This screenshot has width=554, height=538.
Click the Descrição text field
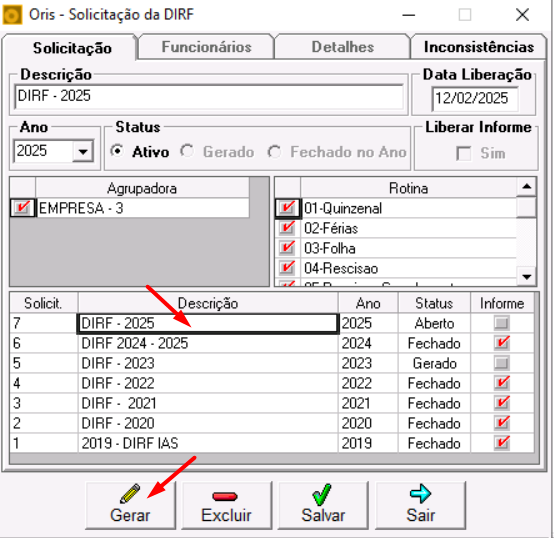point(209,96)
